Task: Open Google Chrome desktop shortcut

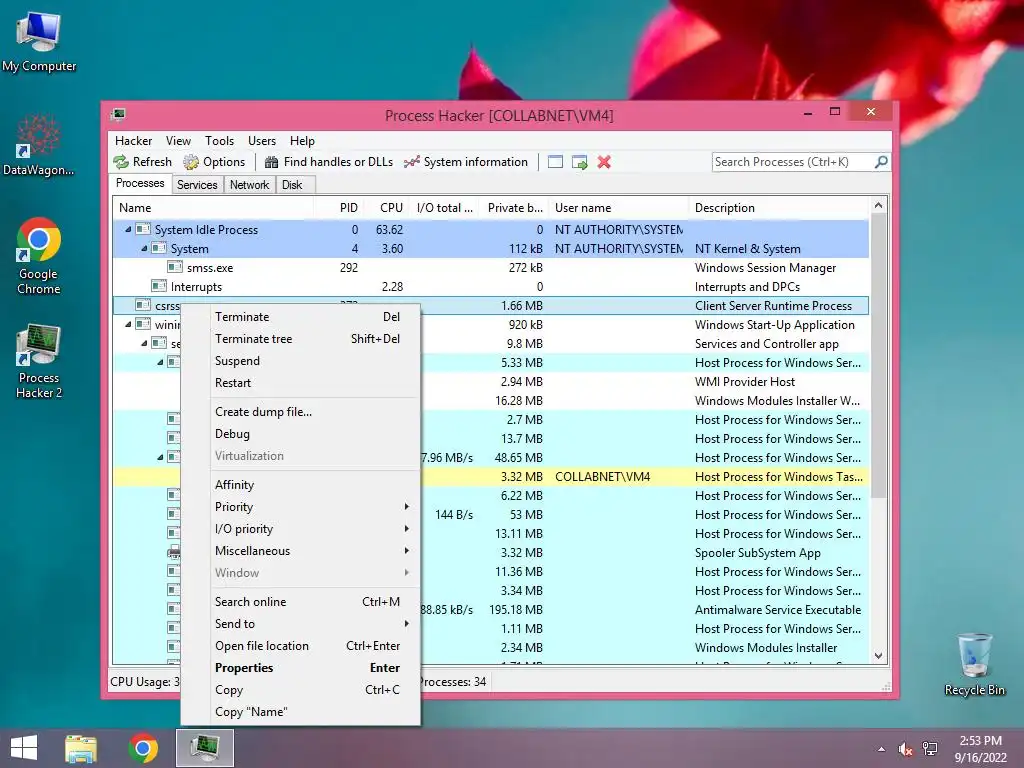Action: click(x=39, y=256)
